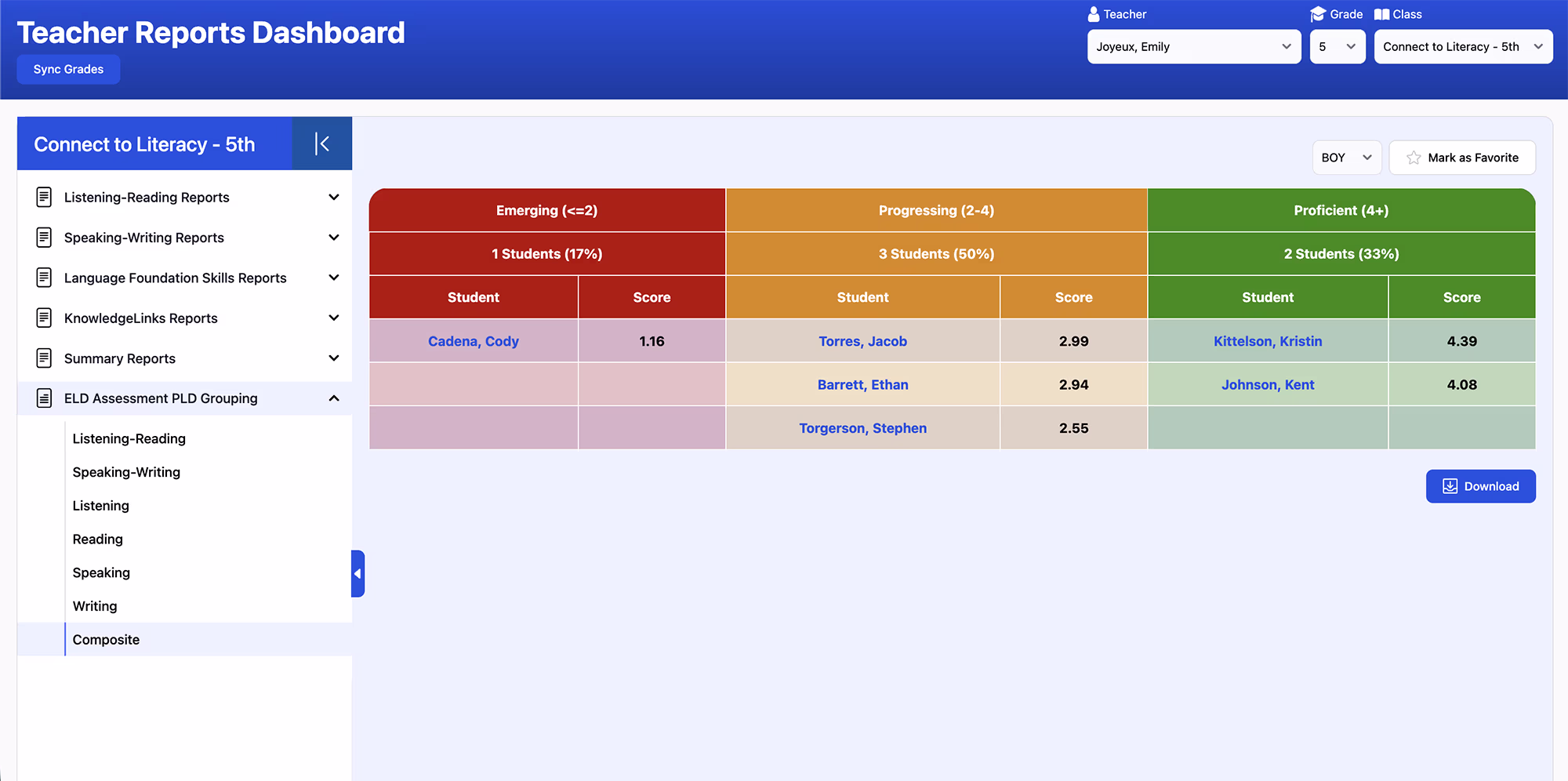Collapse ELD Assessment PLD Grouping section

click(334, 398)
